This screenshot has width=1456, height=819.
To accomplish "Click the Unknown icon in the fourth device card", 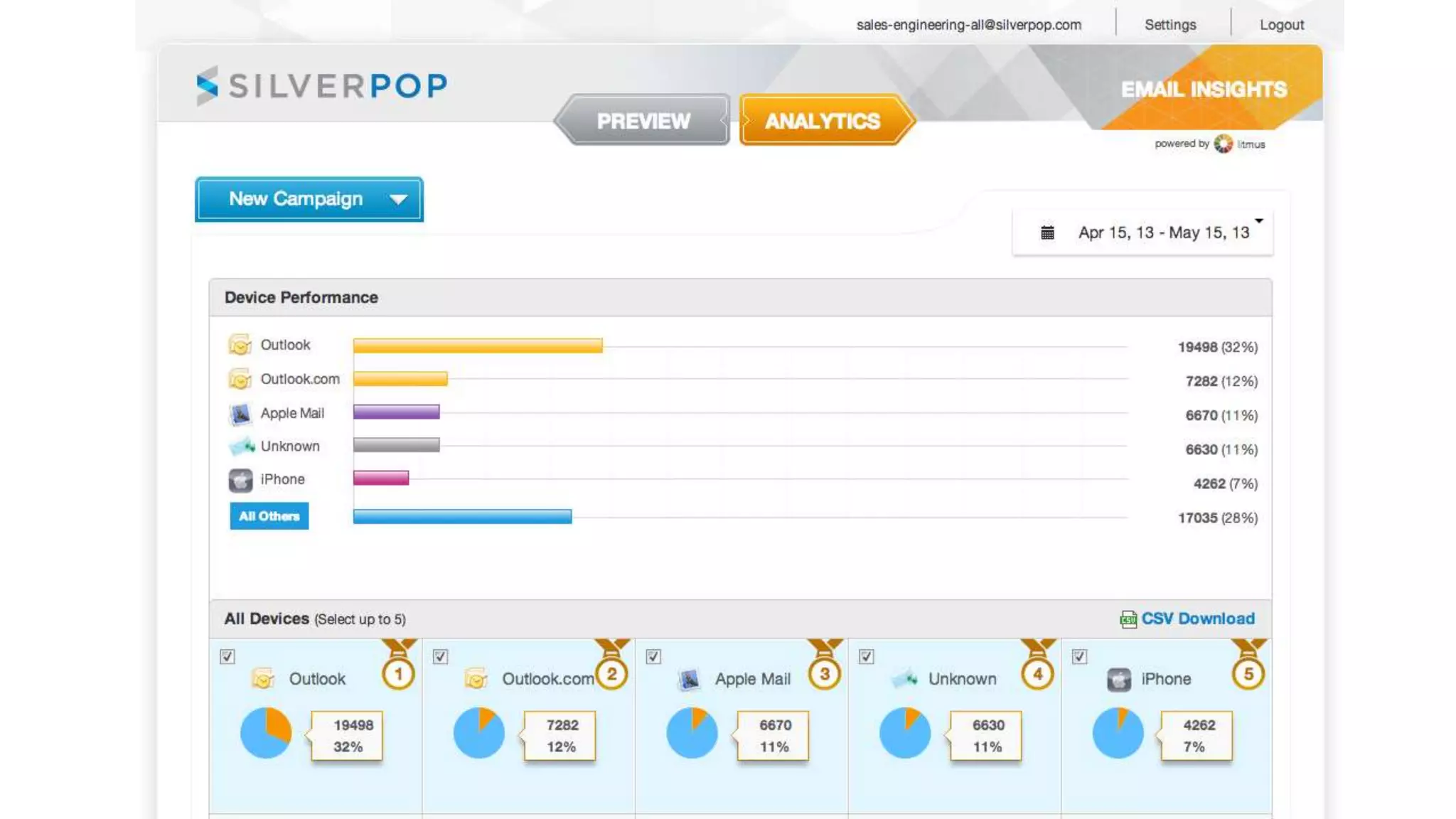I will pyautogui.click(x=904, y=679).
